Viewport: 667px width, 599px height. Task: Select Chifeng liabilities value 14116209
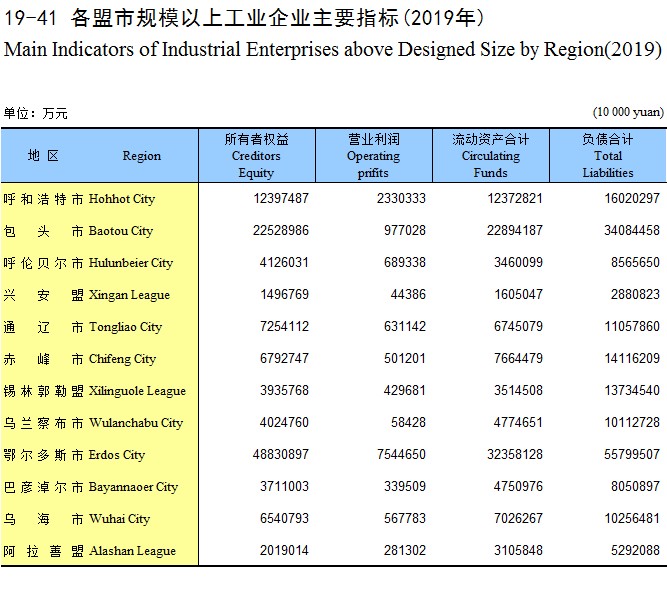[632, 358]
